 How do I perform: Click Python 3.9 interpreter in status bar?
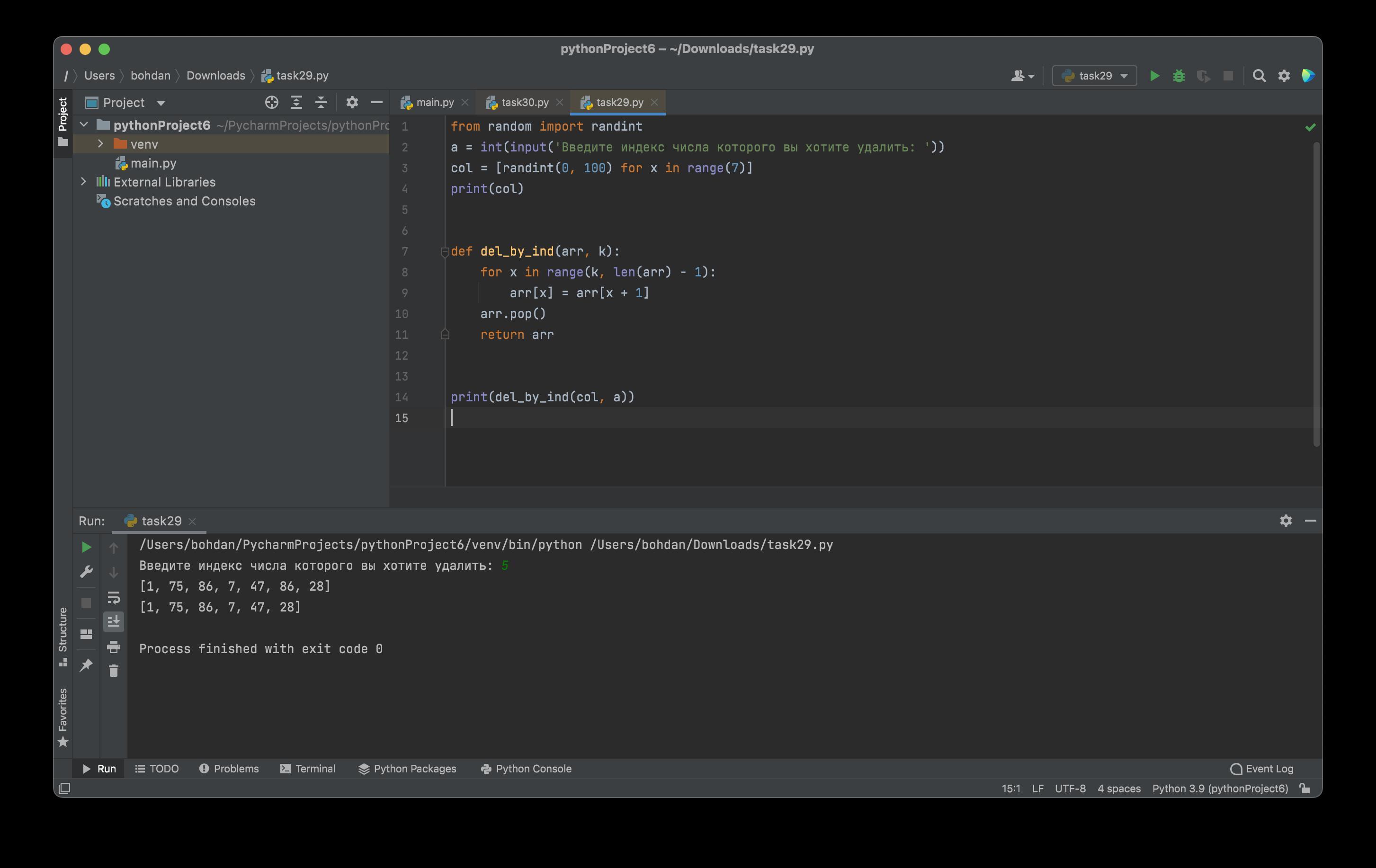(1219, 788)
